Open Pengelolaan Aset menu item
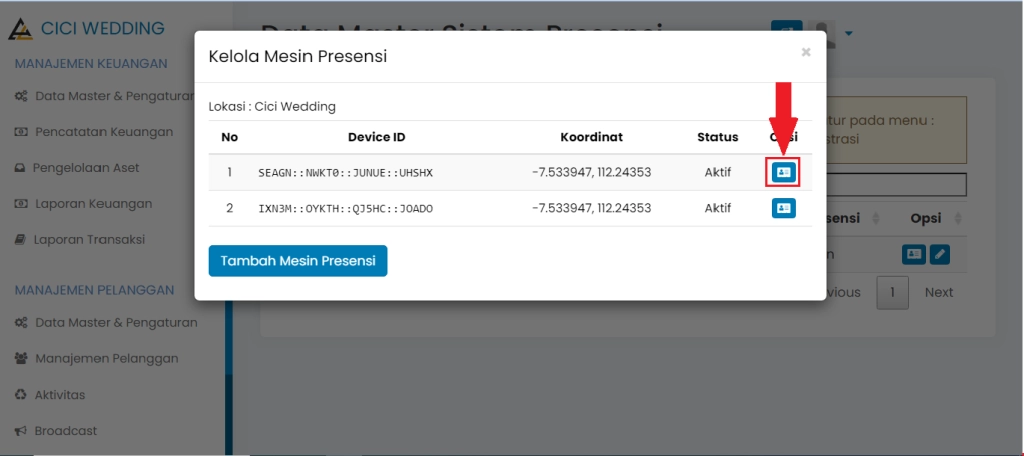Image resolution: width=1024 pixels, height=456 pixels. pyautogui.click(x=85, y=168)
